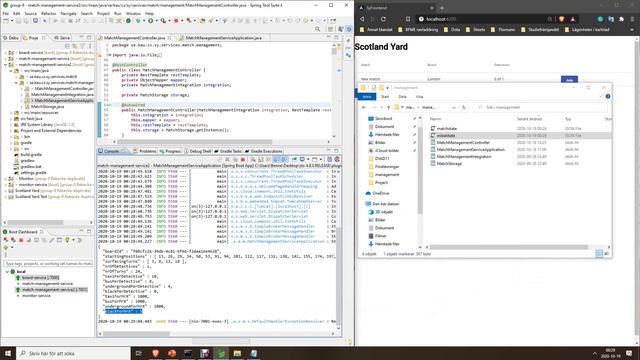640x360 pixels.
Task: Expand the File Explorer ribbon chevron
Action: (x=600, y=96)
